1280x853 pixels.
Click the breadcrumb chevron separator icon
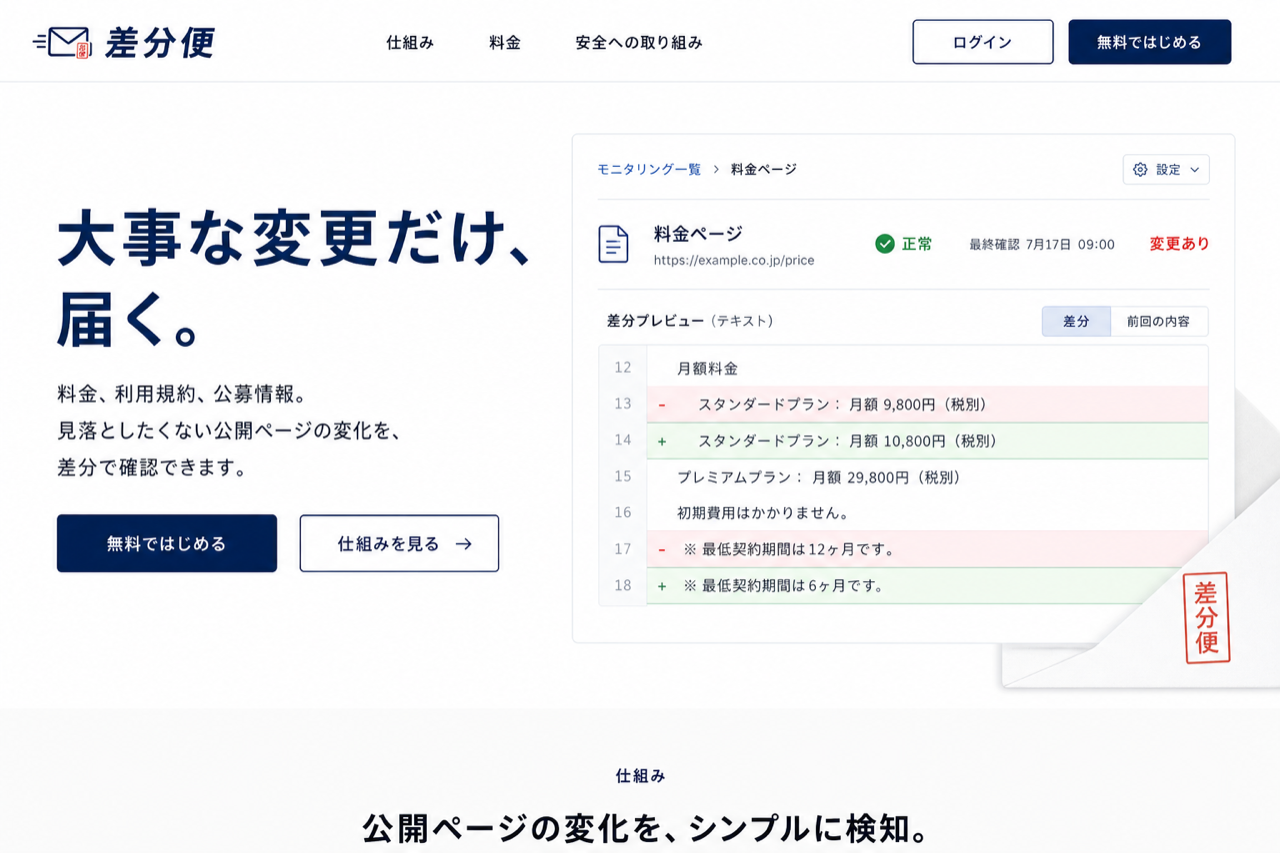[x=716, y=169]
